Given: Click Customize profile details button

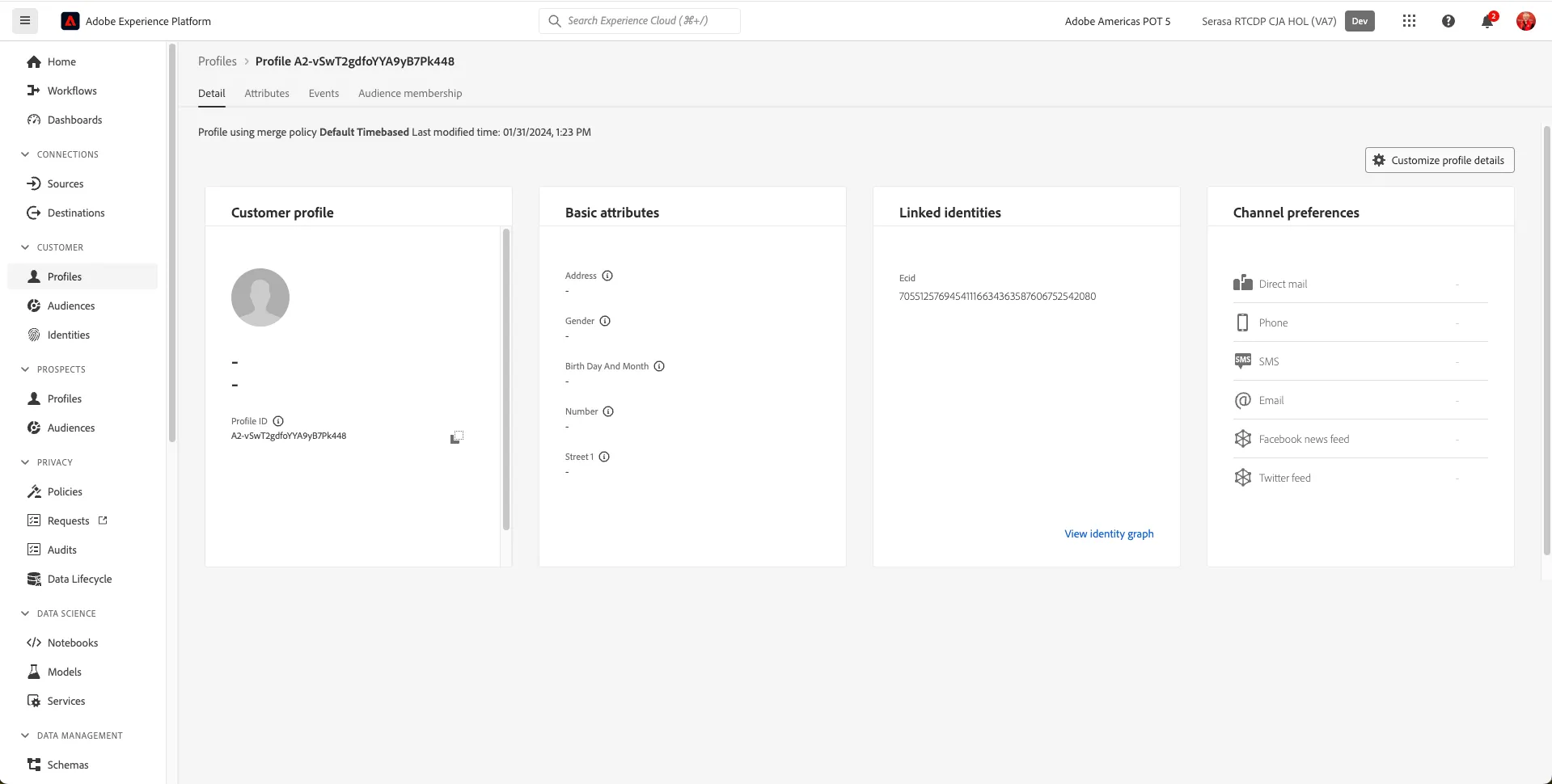Looking at the screenshot, I should pyautogui.click(x=1440, y=160).
